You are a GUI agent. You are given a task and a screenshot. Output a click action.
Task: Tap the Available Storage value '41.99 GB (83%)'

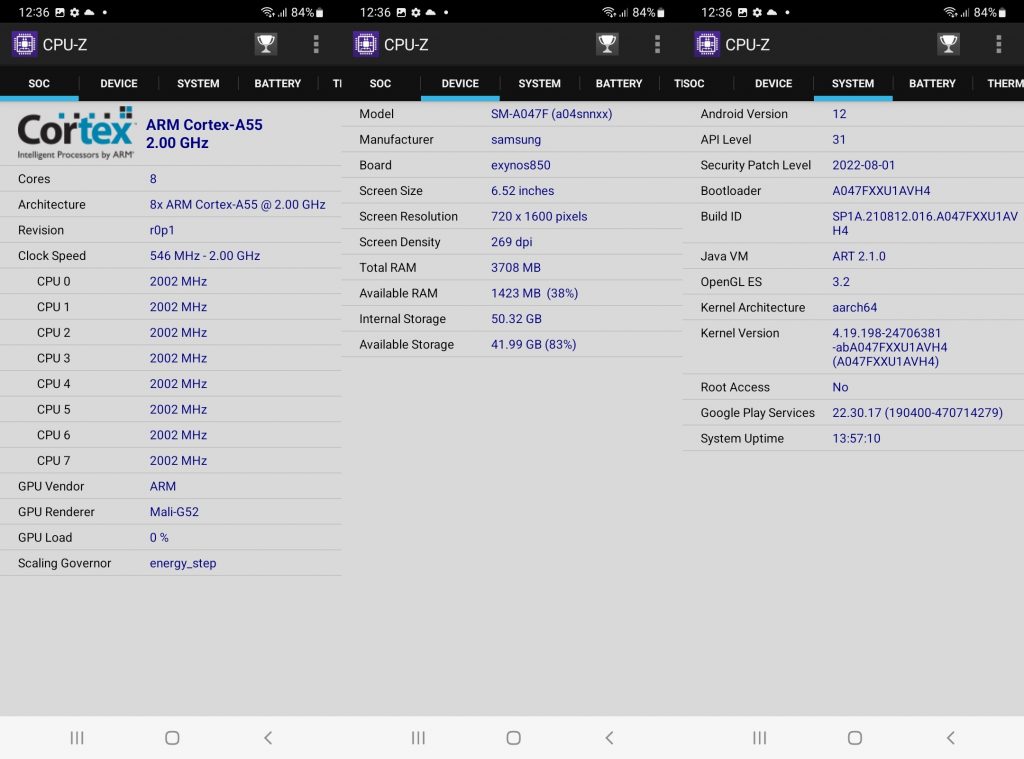[x=534, y=344]
